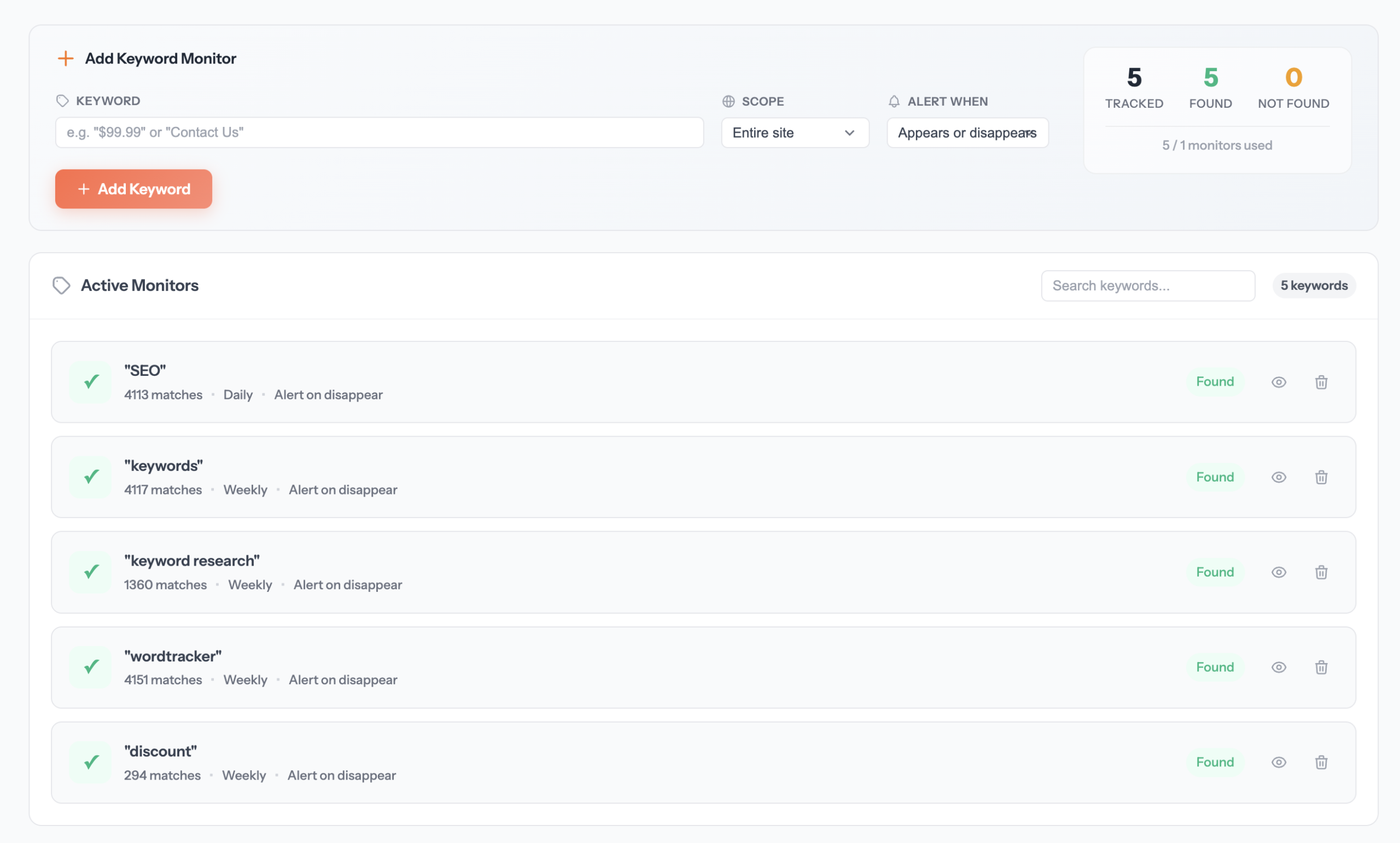Viewport: 1400px width, 843px height.
Task: Click the Add Keyword button
Action: [x=133, y=189]
